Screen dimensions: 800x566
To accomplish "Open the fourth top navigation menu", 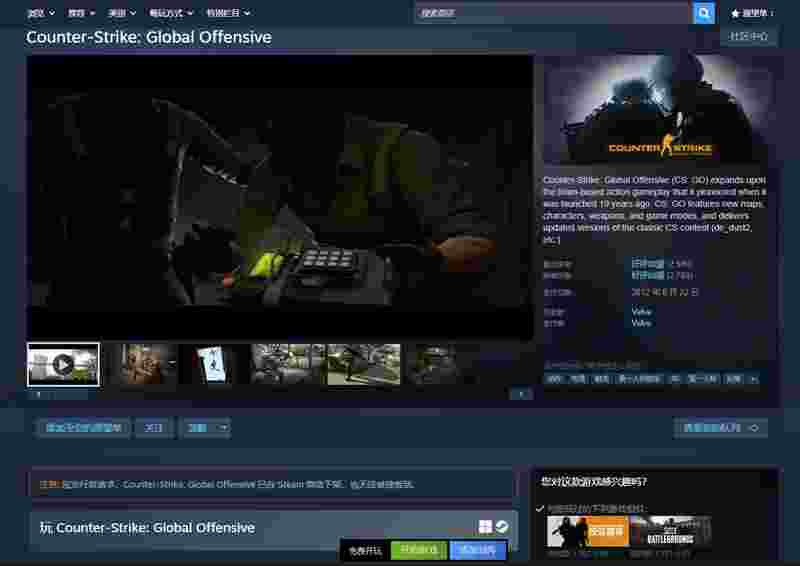I will (170, 13).
